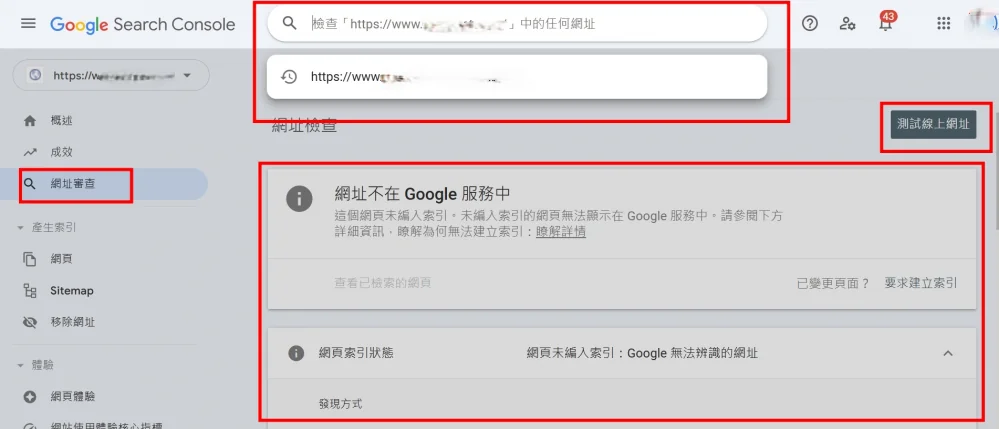Go to 概述 overview page
The width and height of the screenshot is (999, 429).
click(61, 121)
